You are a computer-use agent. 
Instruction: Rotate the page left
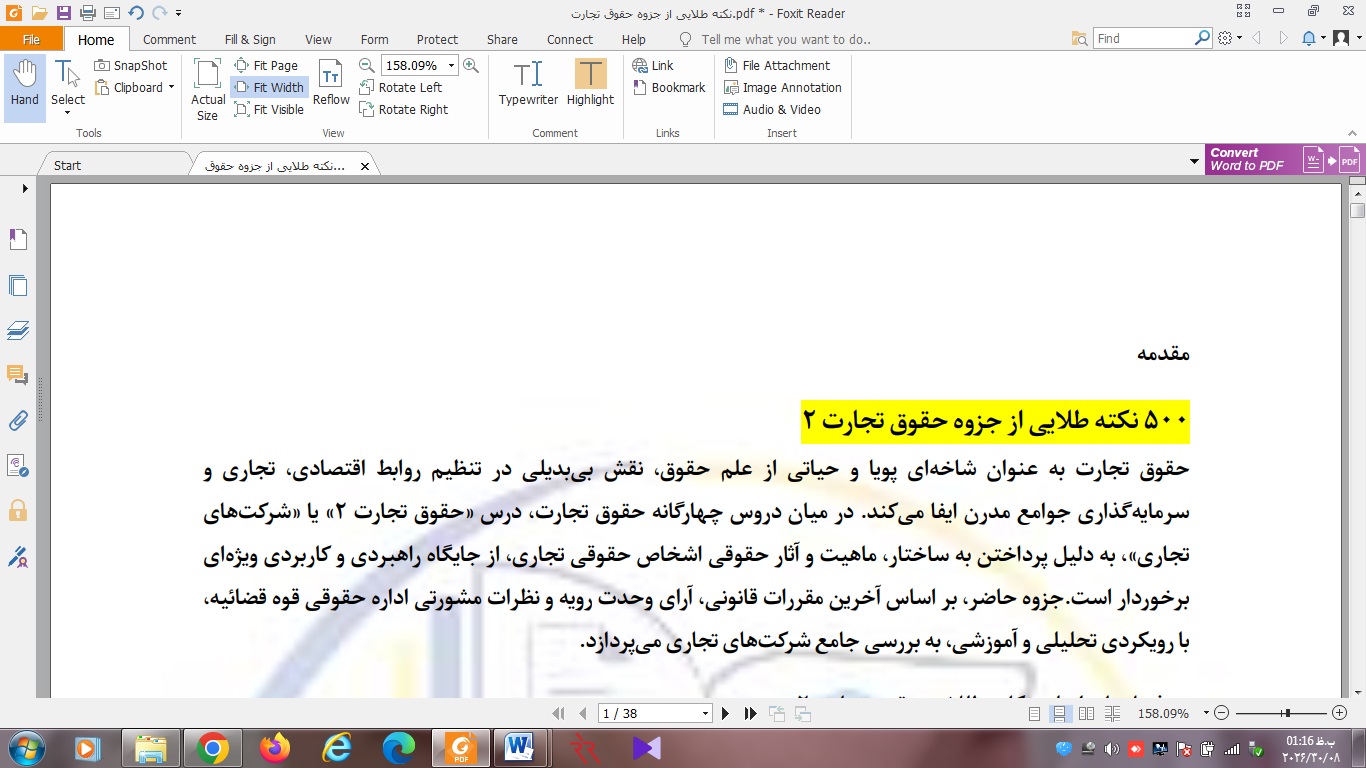401,88
